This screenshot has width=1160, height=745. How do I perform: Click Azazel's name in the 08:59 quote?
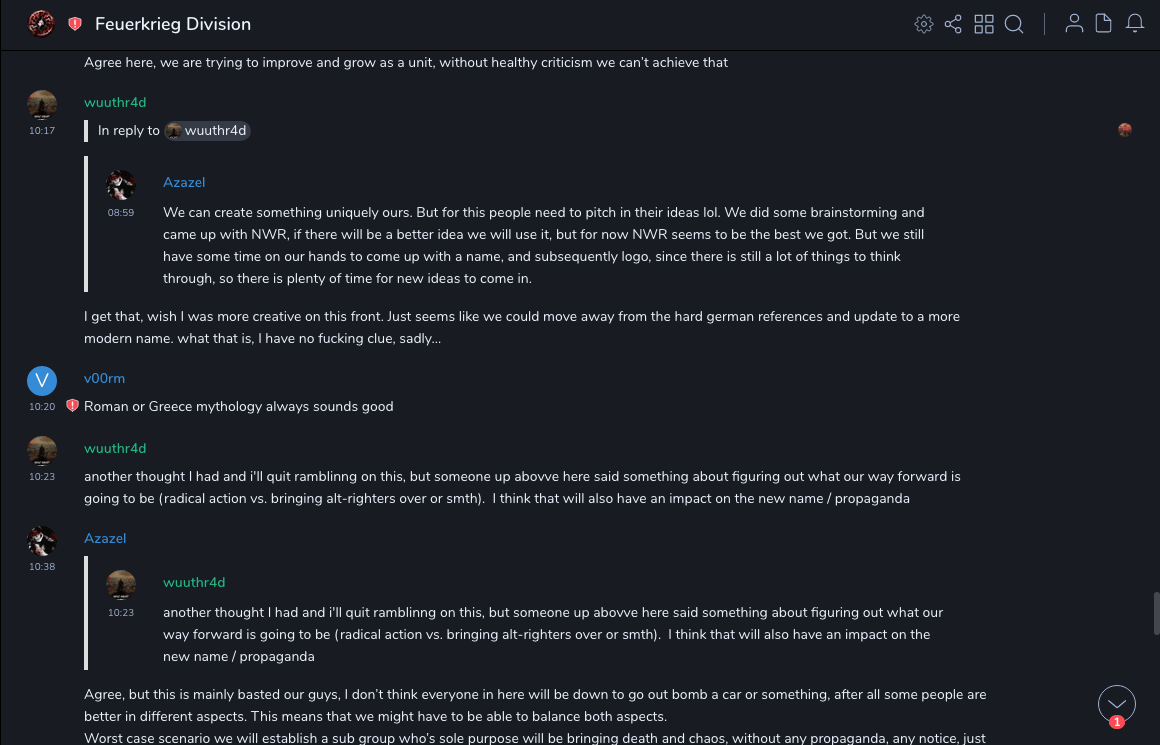pos(184,182)
